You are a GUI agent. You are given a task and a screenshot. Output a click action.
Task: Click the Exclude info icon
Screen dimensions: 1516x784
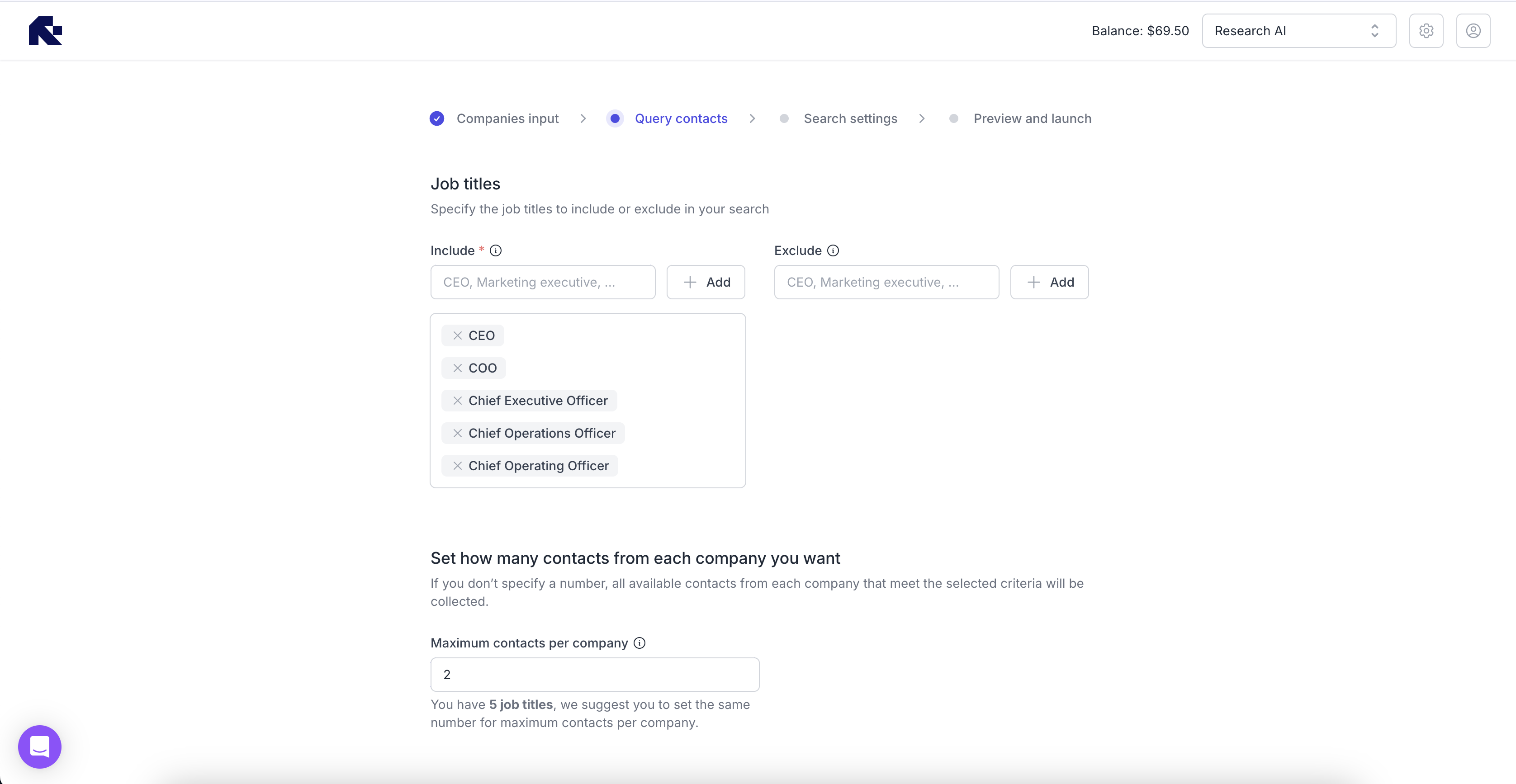(x=833, y=250)
